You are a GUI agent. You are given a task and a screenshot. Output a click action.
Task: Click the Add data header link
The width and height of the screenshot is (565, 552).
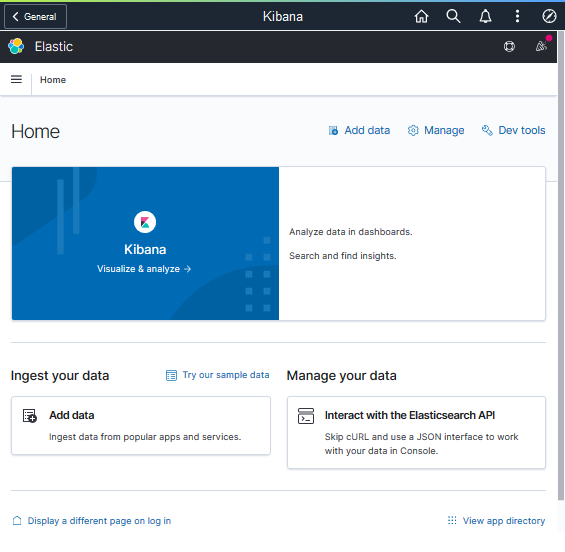click(x=367, y=130)
